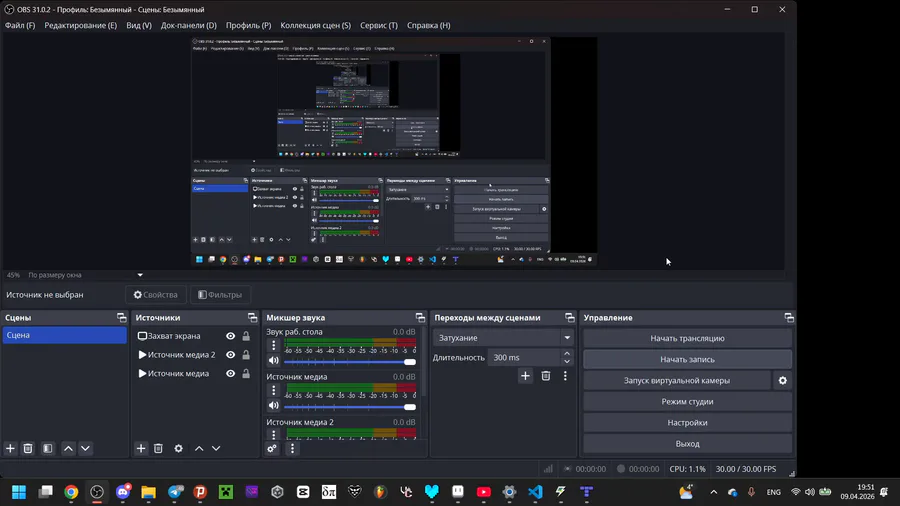Open Настройки from Управление panel
This screenshot has width=900, height=506.
(x=688, y=423)
